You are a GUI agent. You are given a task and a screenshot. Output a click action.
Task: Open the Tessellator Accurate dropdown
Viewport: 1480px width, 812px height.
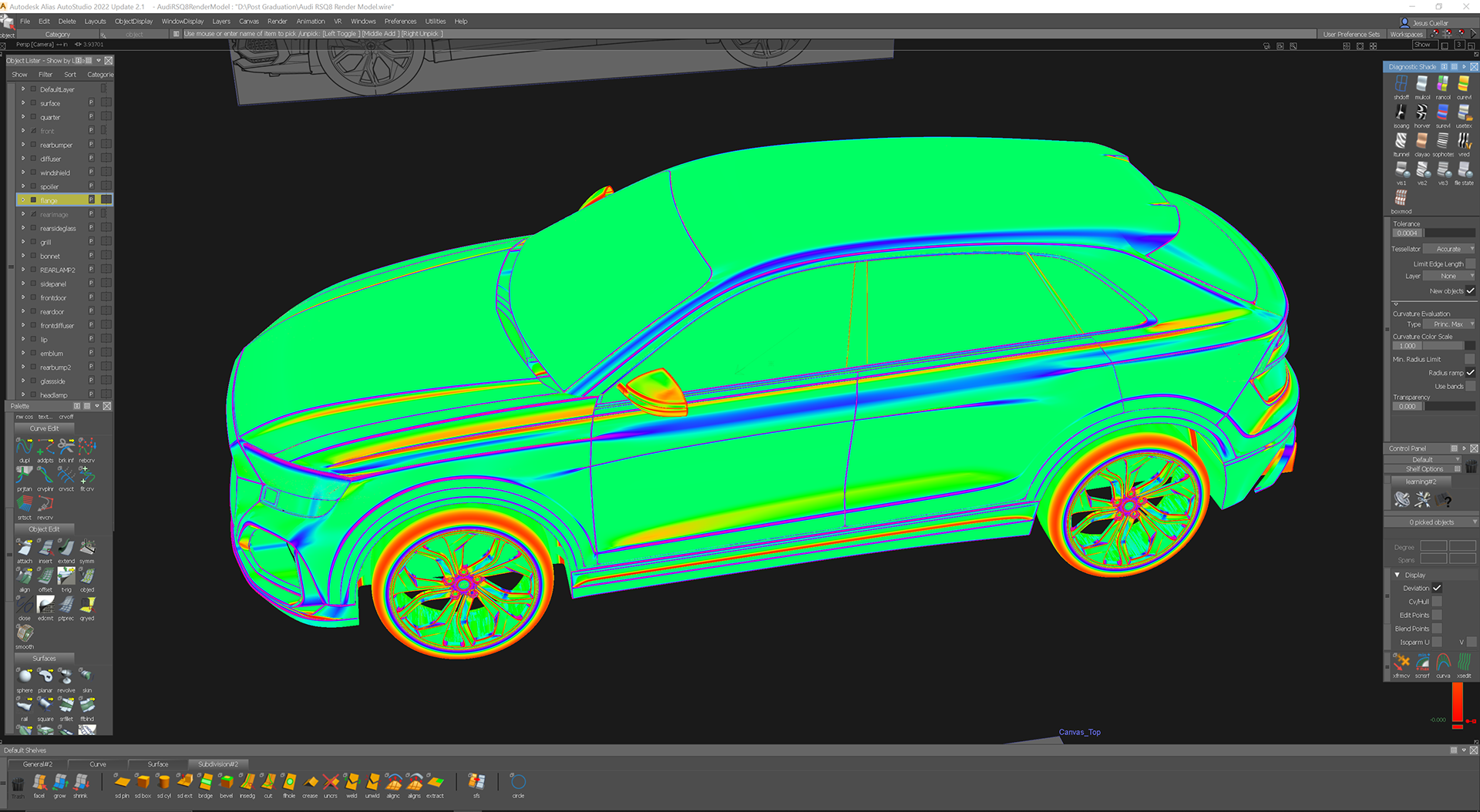tap(1449, 249)
